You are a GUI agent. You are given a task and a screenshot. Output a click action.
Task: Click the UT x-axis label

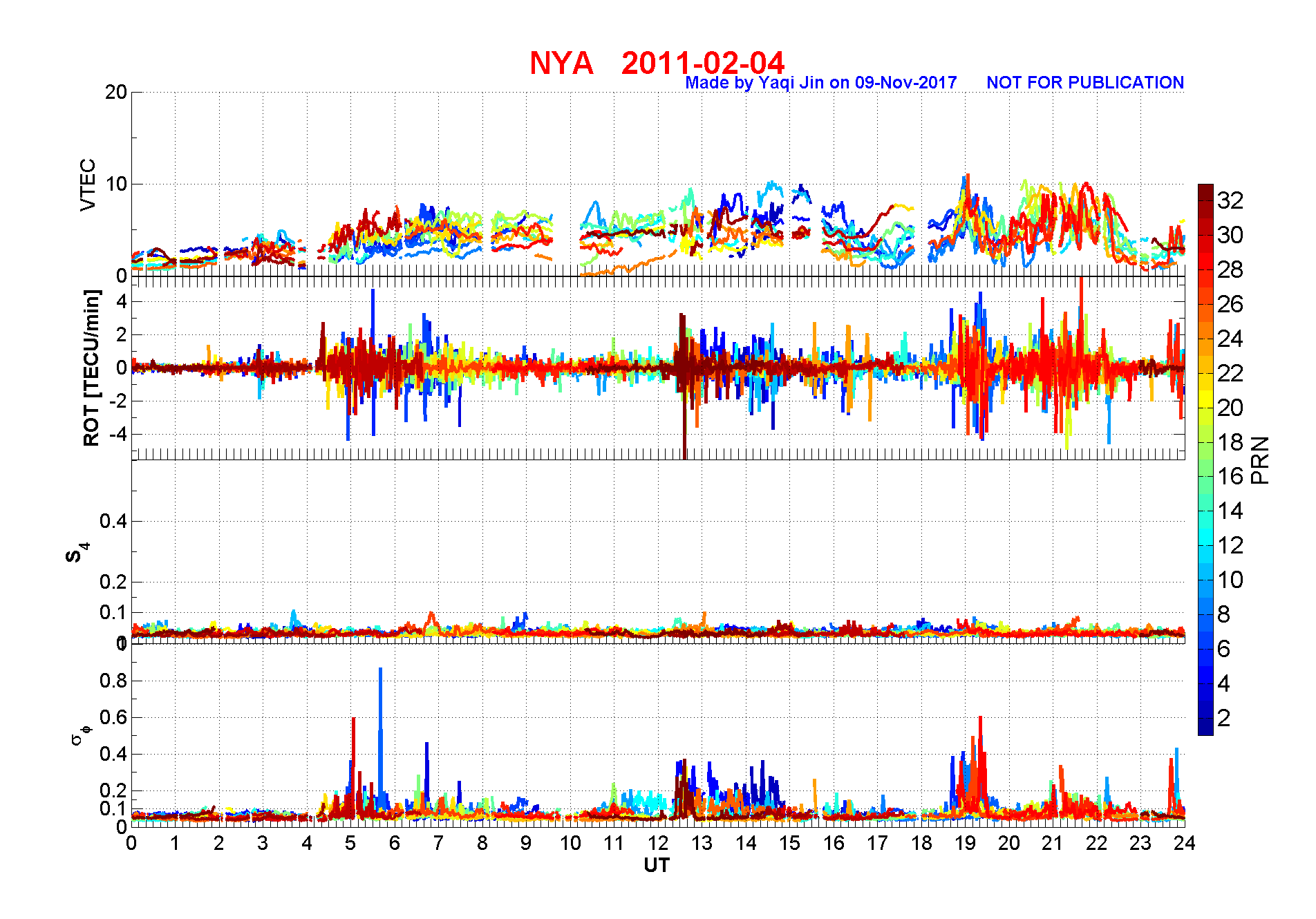(x=657, y=865)
